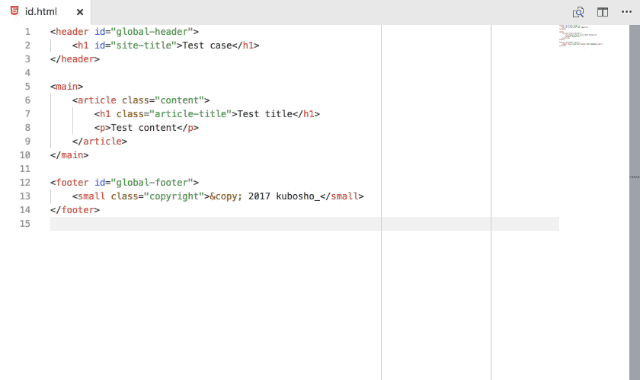Viewport: 640px width, 380px height.
Task: Click the closing </main> tag
Action: (x=69, y=155)
